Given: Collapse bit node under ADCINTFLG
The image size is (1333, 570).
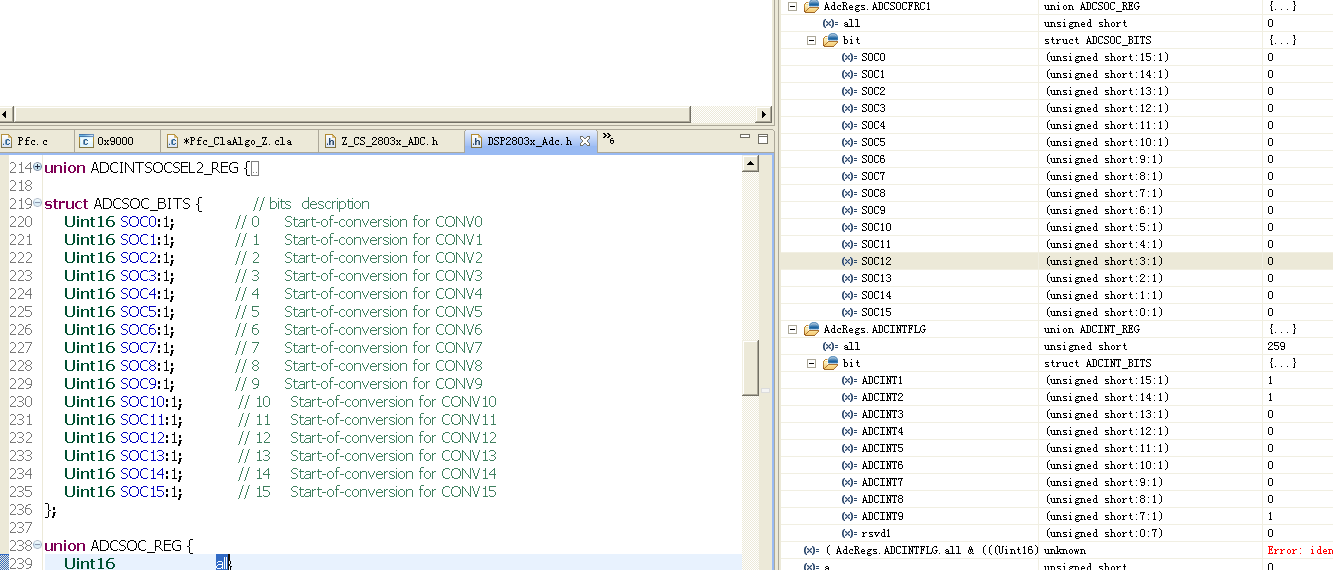Looking at the screenshot, I should 812,363.
